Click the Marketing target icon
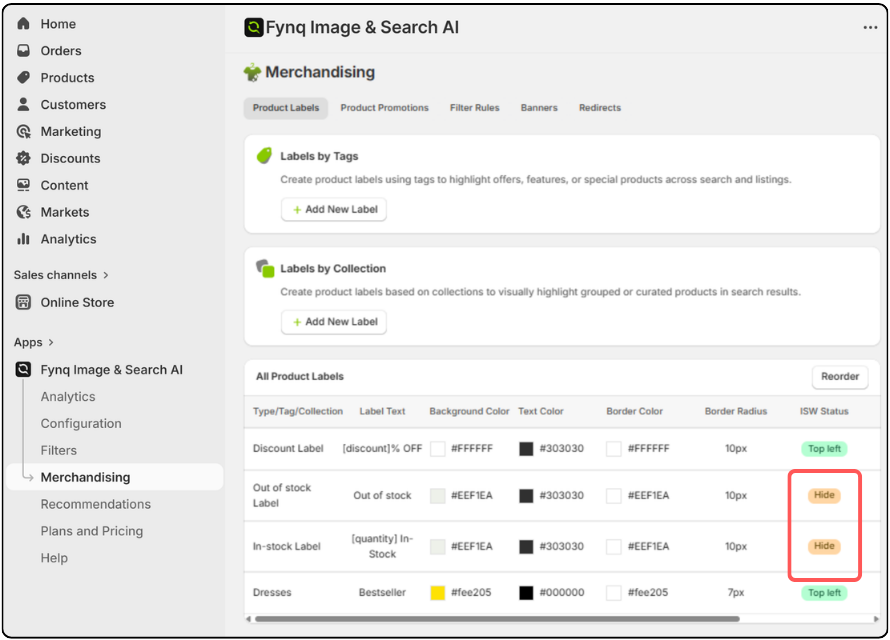 (23, 132)
